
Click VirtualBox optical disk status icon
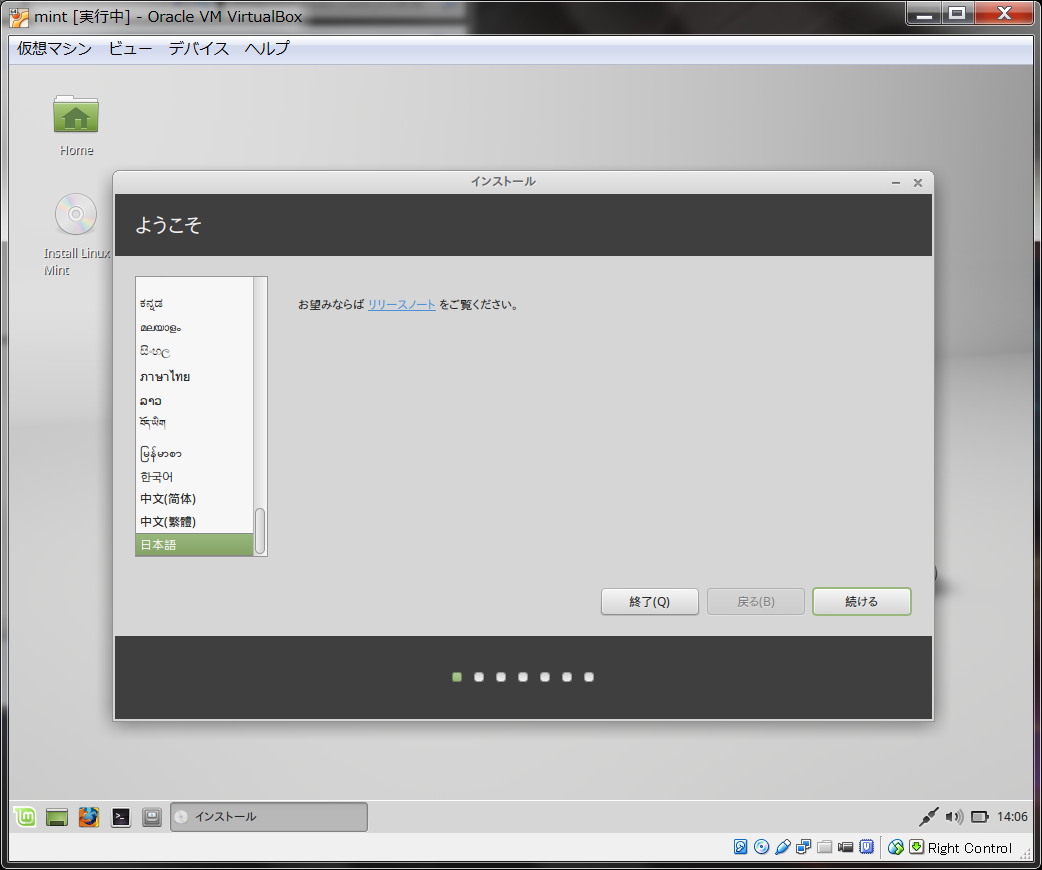point(762,848)
